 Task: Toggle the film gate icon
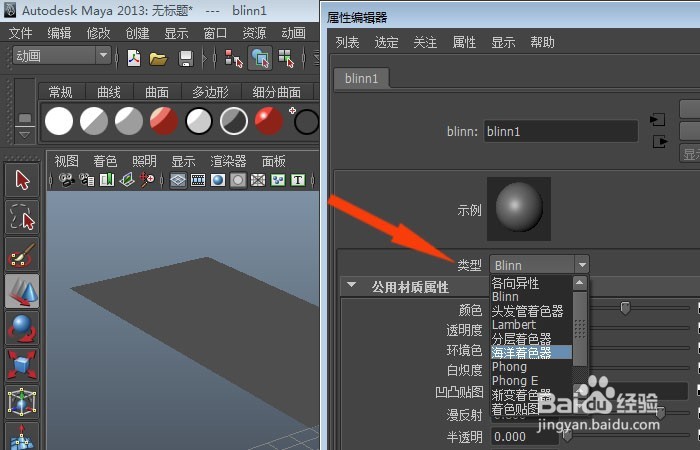198,180
